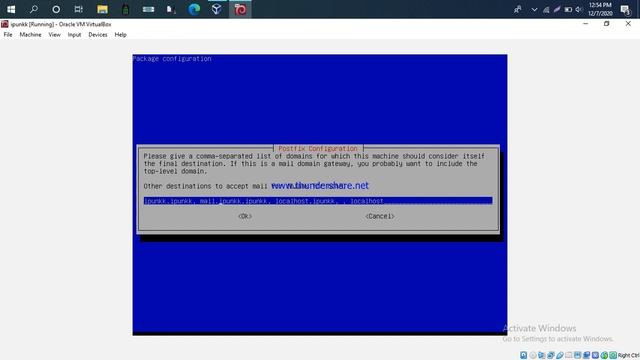Open the Help menu
Screen dimensions: 640x360
[120, 35]
